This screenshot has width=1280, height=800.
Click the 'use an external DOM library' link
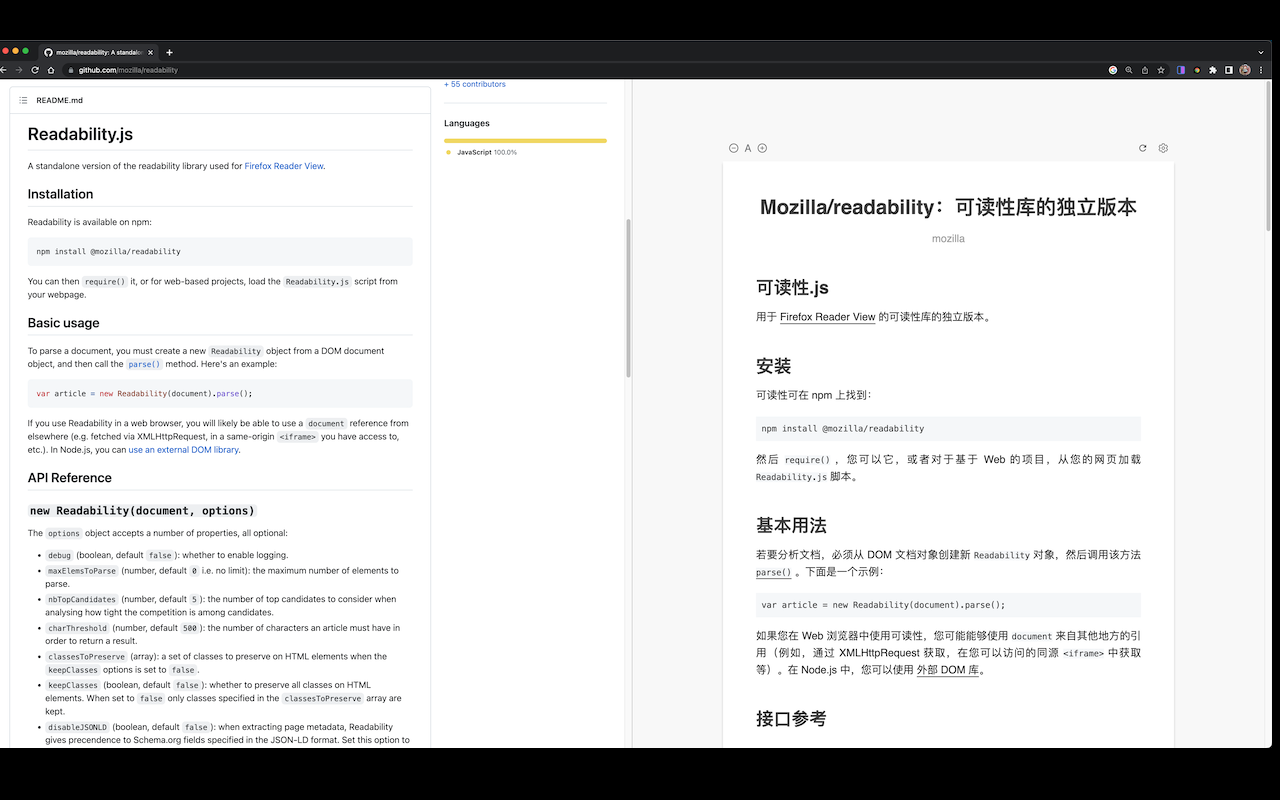183,449
